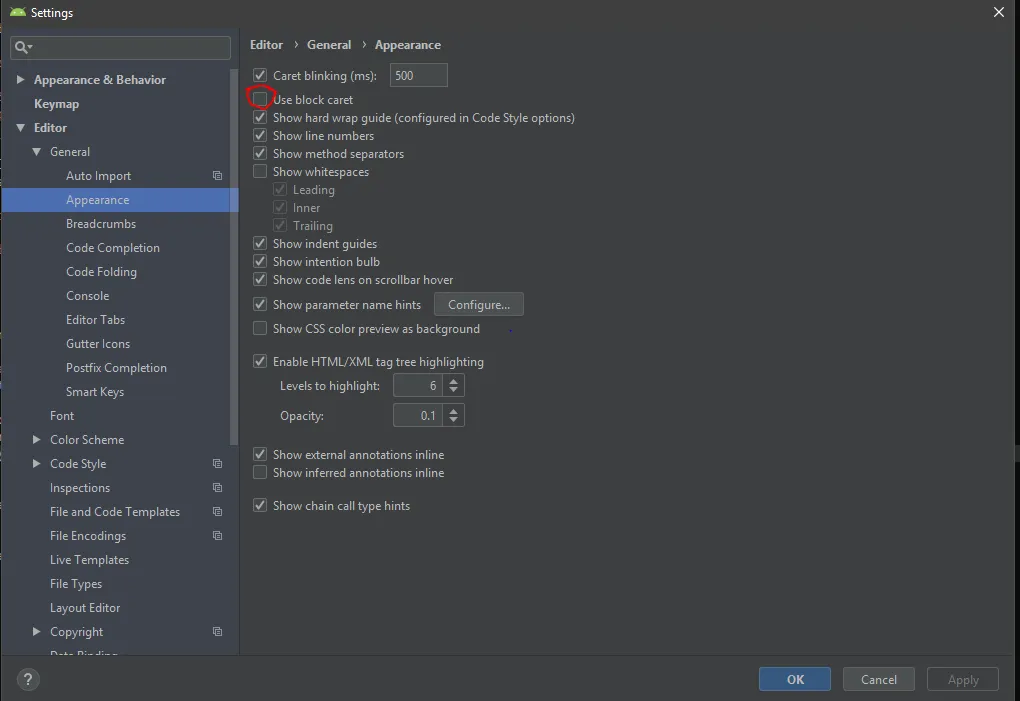This screenshot has height=701, width=1020.
Task: Click the search magnifier icon in settings
Action: (x=21, y=47)
